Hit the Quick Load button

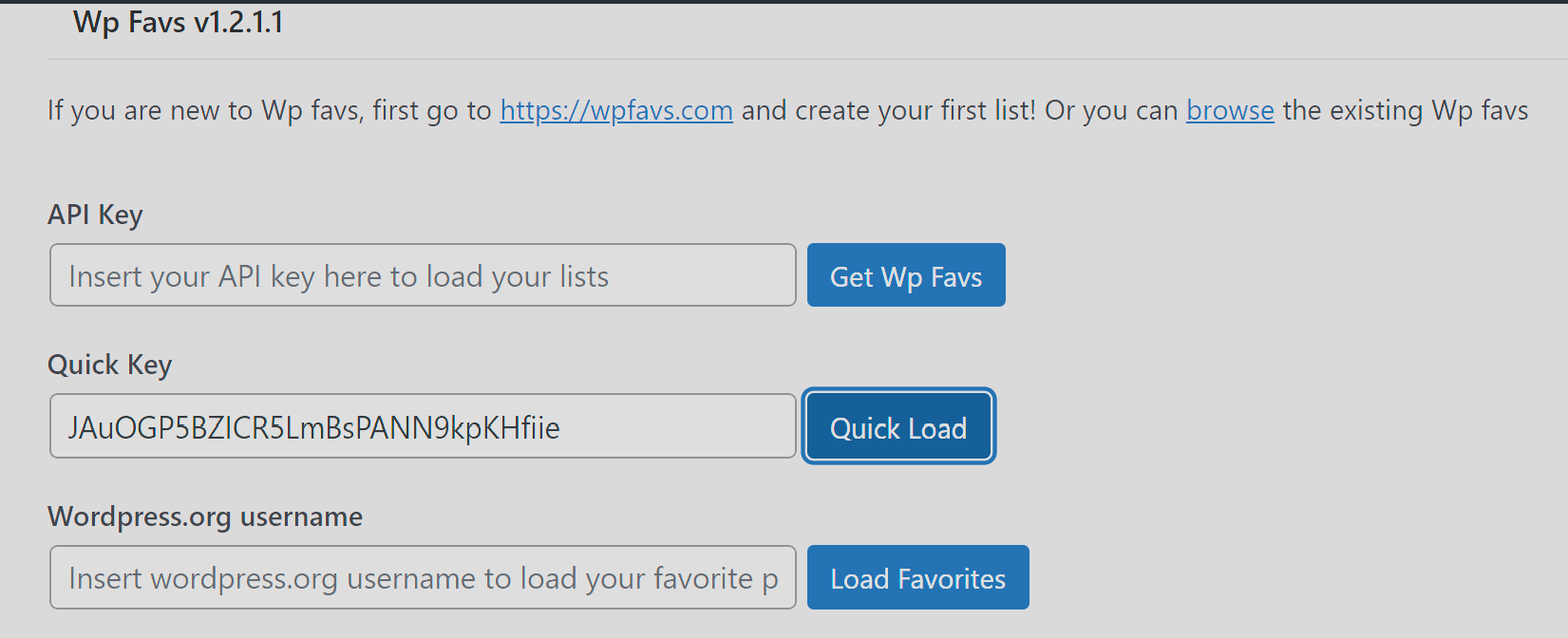[898, 426]
